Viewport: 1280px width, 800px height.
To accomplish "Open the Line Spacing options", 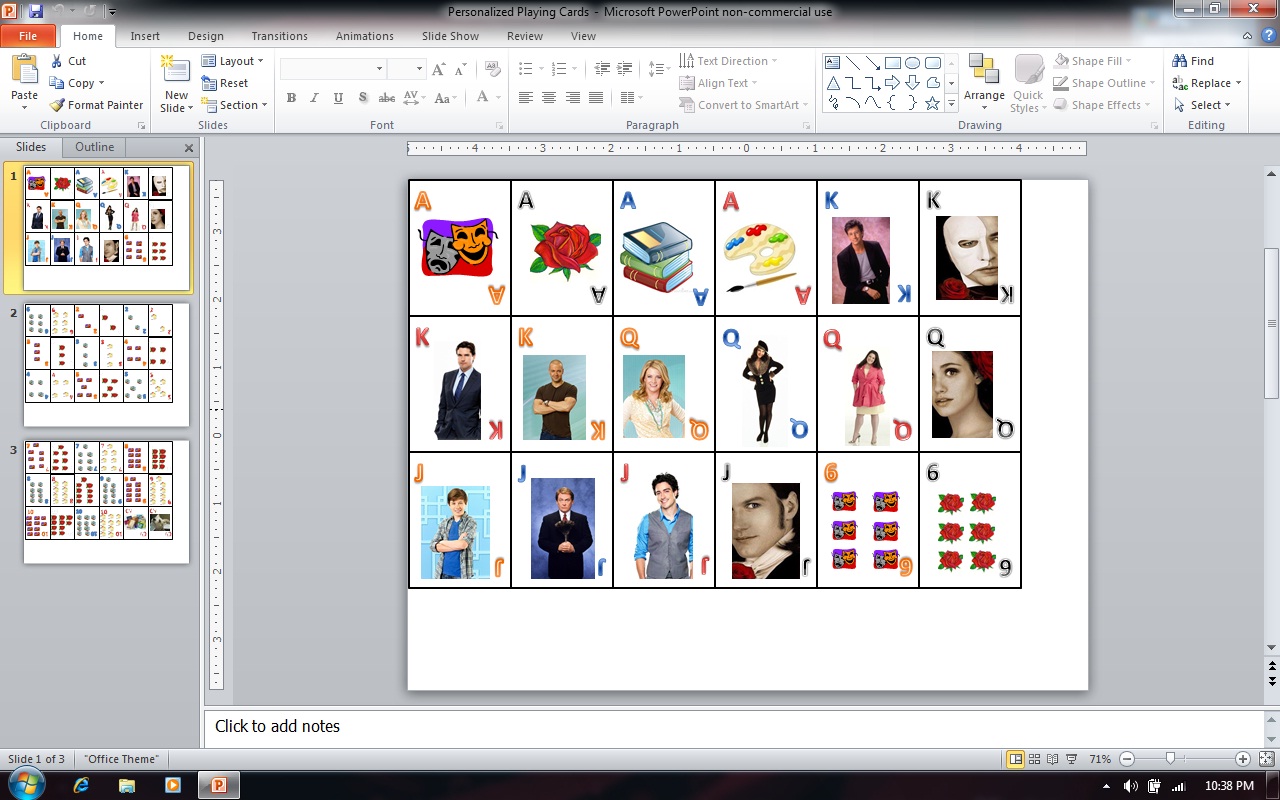I will (658, 69).
